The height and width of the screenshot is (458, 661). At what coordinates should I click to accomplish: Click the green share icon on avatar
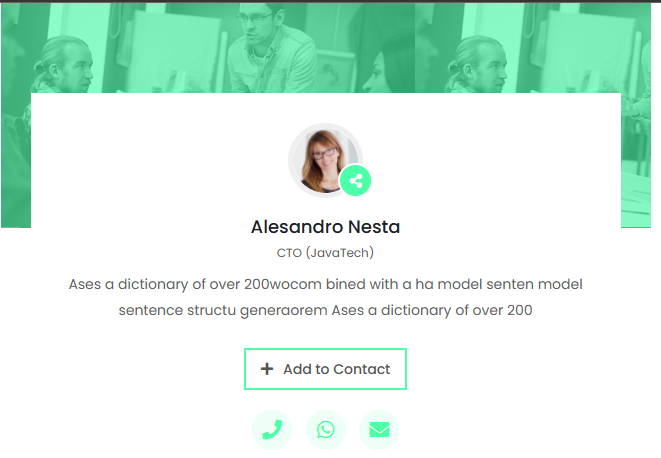[x=356, y=181]
